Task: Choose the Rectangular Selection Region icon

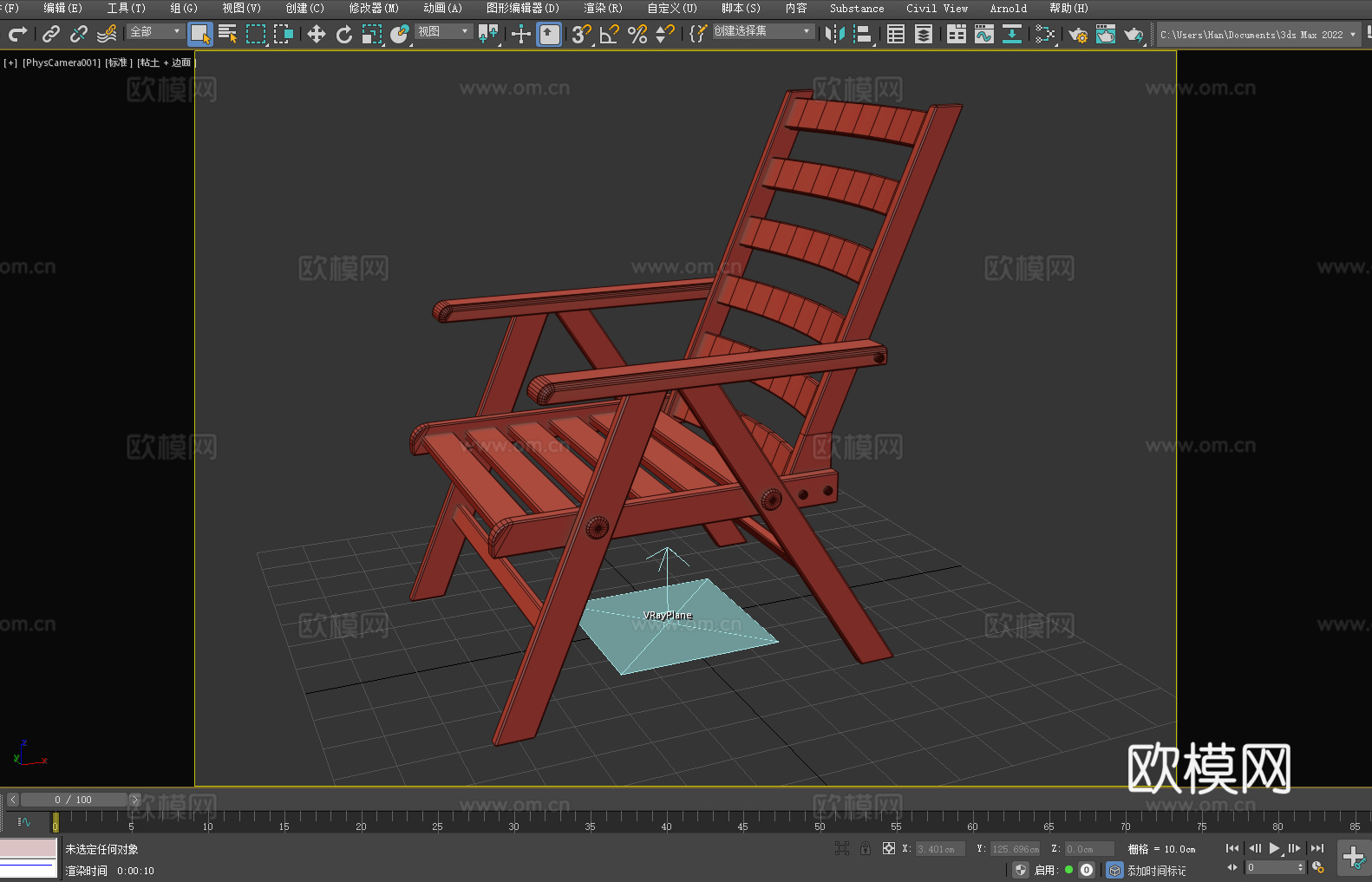Action: (x=256, y=34)
